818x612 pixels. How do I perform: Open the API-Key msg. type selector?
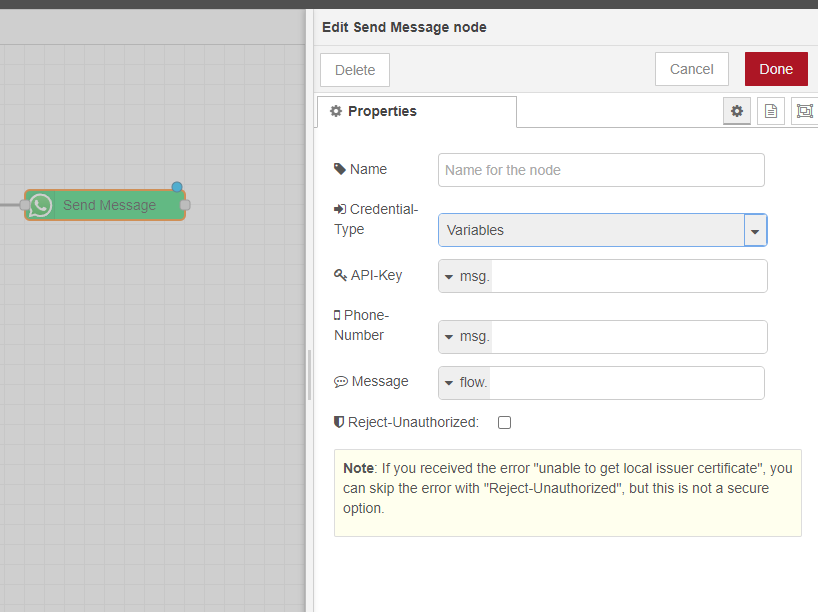coord(466,276)
